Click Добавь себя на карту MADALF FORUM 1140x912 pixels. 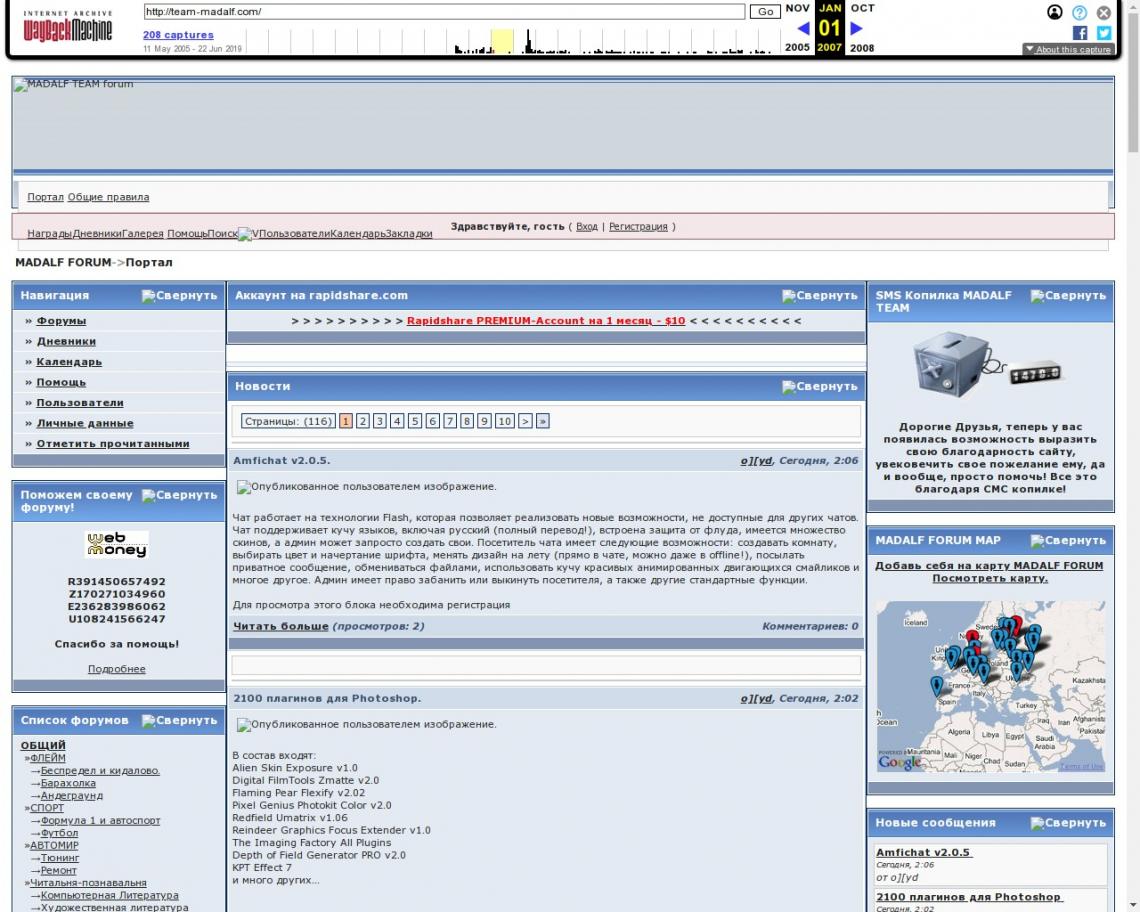coord(990,566)
